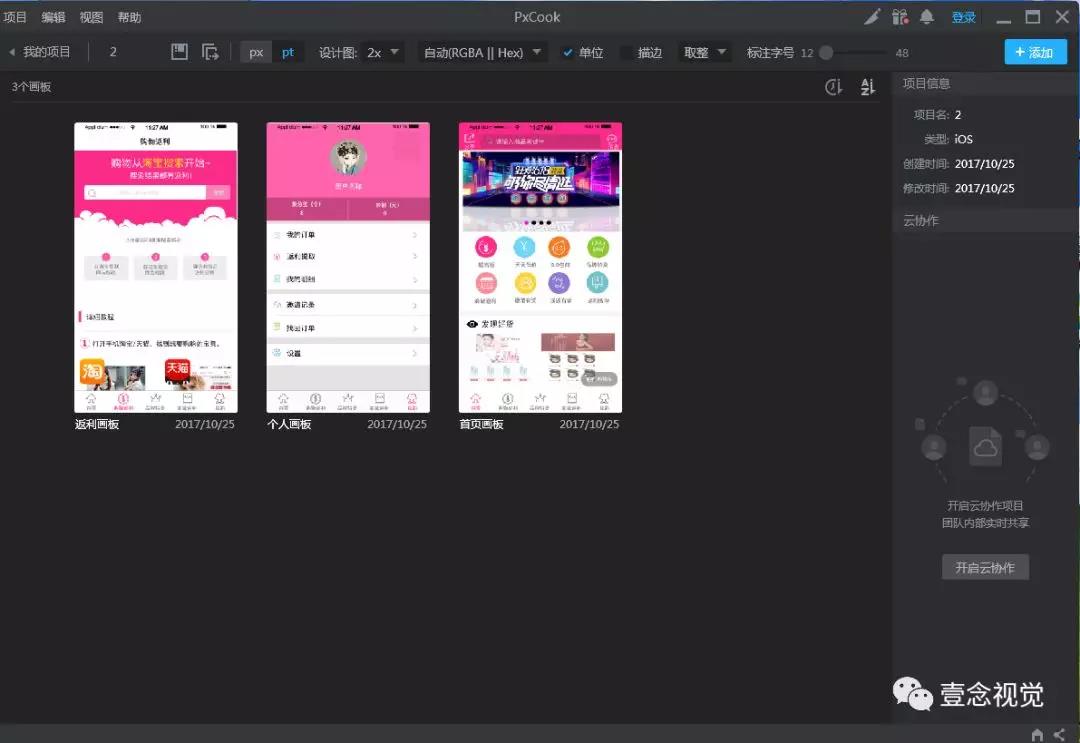
Task: Click the gift icon in title bar
Action: click(900, 17)
